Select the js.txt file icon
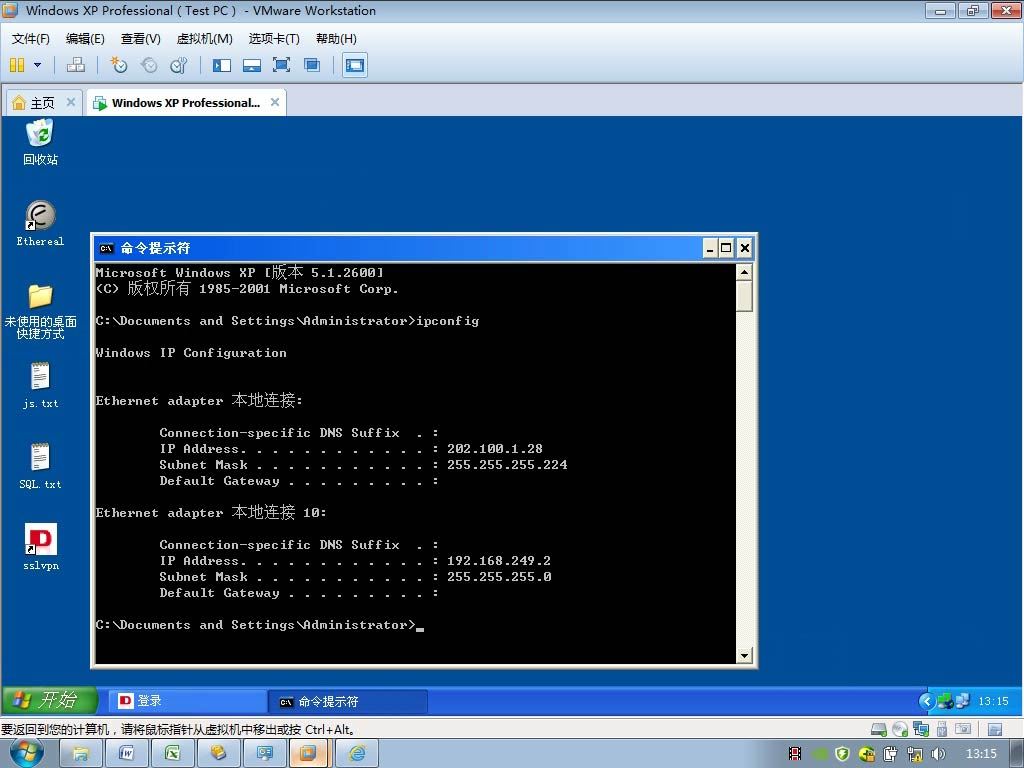1024x768 pixels. tap(40, 385)
